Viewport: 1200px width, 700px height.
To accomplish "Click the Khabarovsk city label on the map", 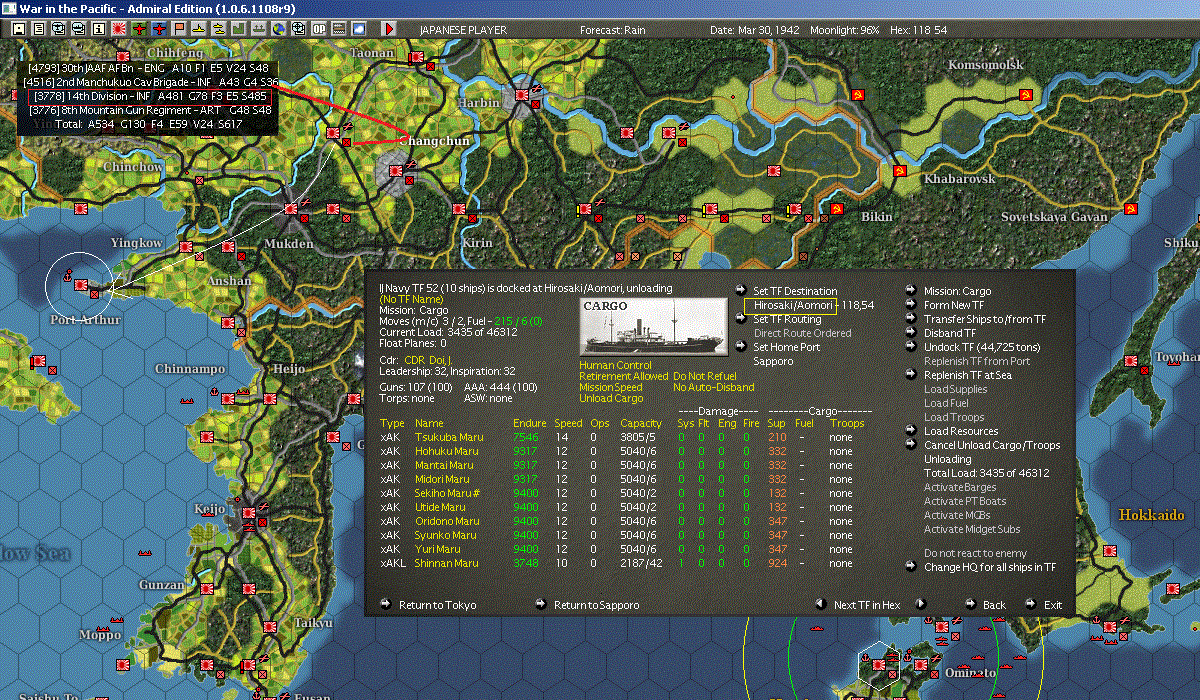I will [959, 178].
